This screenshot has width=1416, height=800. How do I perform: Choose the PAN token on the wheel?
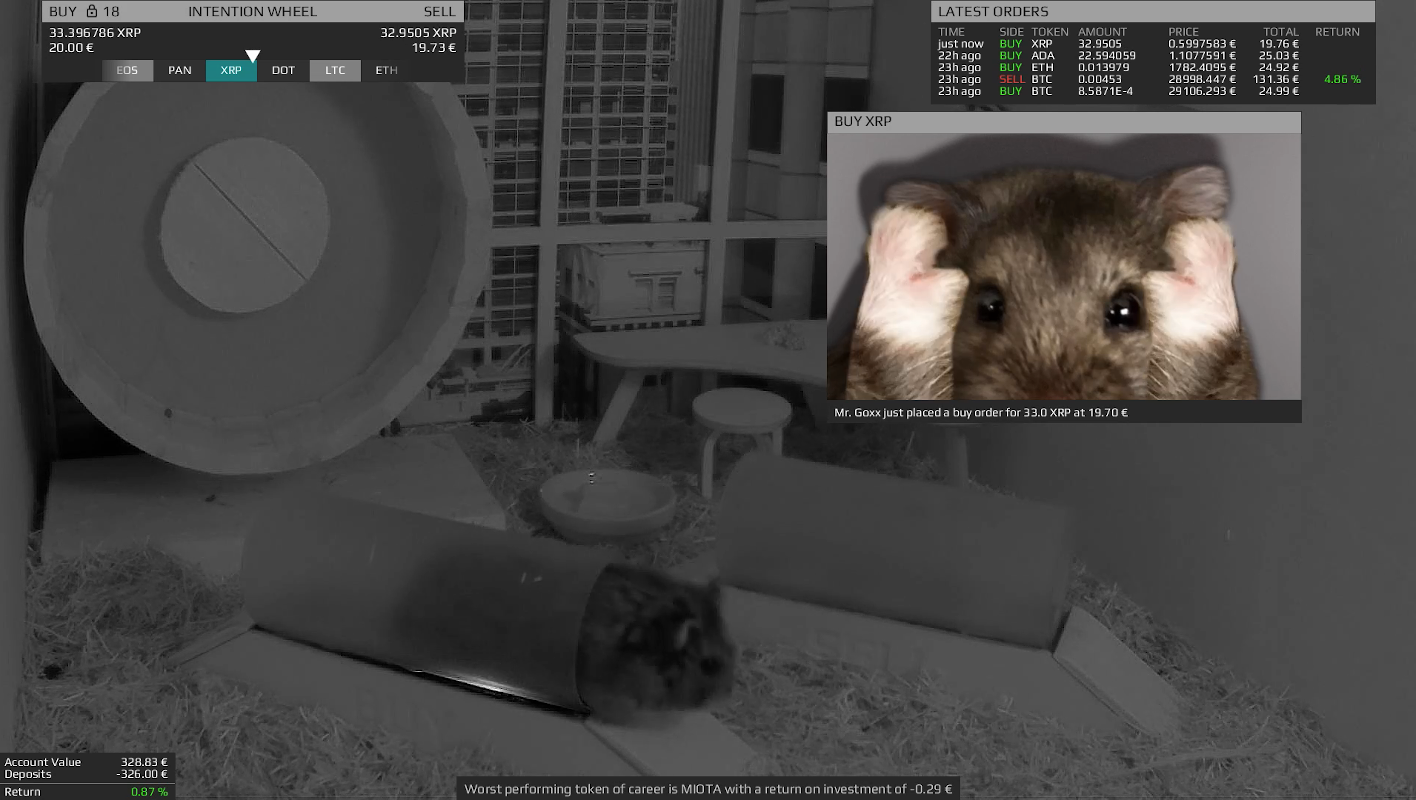[180, 71]
